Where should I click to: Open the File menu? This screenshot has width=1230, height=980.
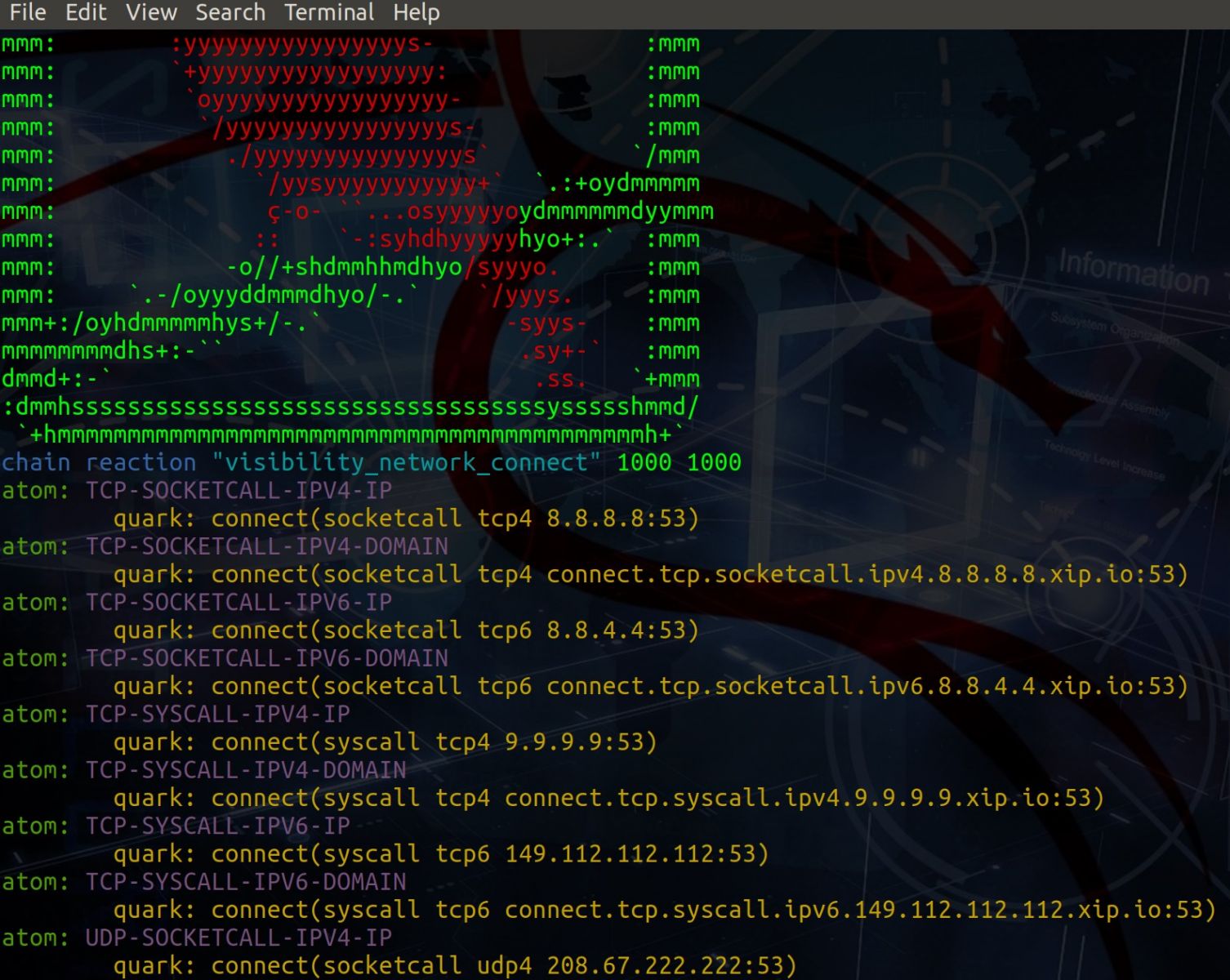pyautogui.click(x=28, y=12)
